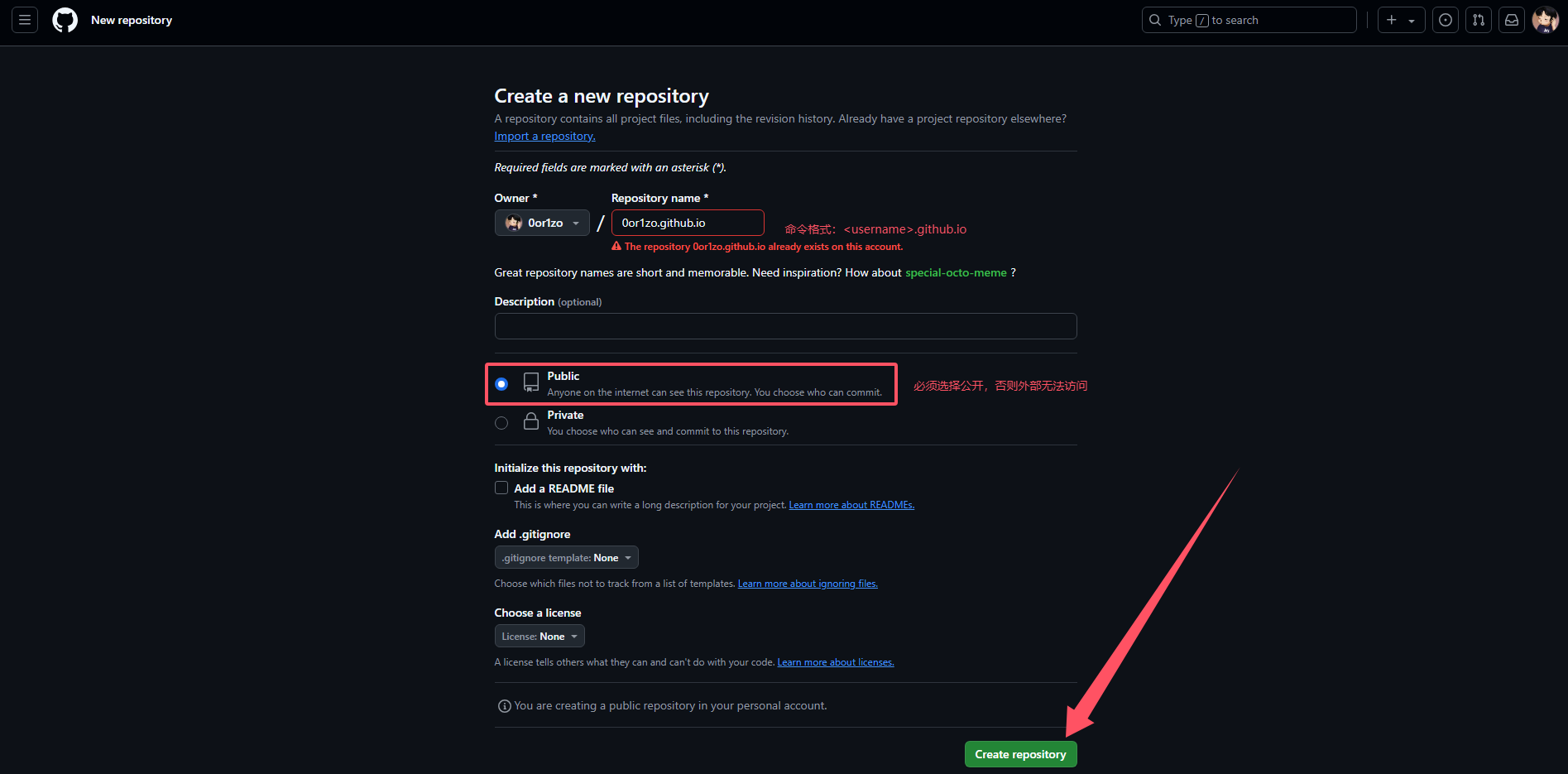
Task: Select the Public radio button
Action: [501, 384]
